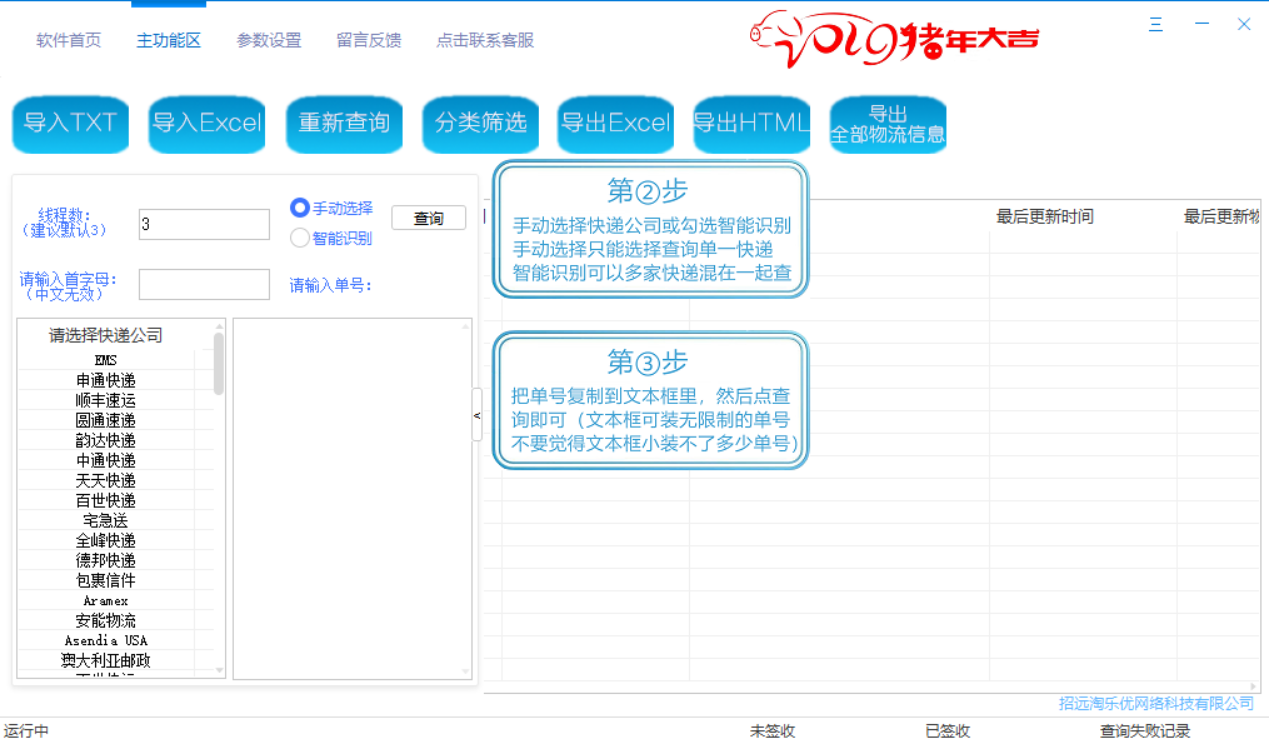Open the 参数设置 tab
The image size is (1269, 744).
(x=269, y=40)
